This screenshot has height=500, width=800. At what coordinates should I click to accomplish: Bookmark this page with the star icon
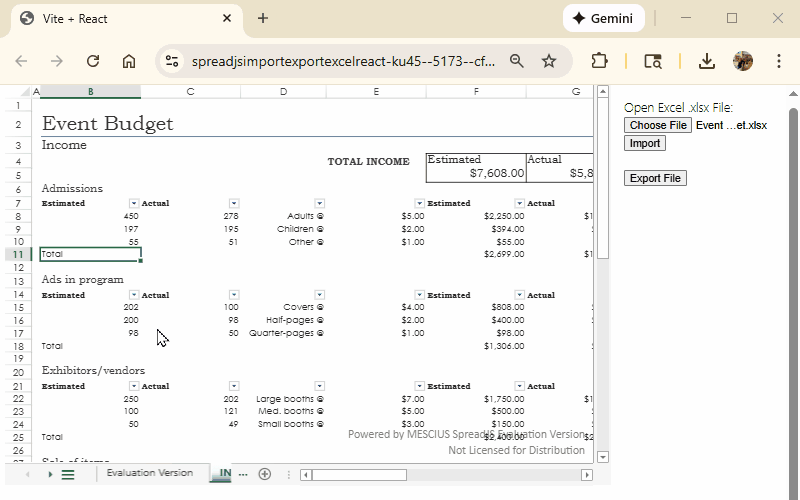pyautogui.click(x=549, y=61)
